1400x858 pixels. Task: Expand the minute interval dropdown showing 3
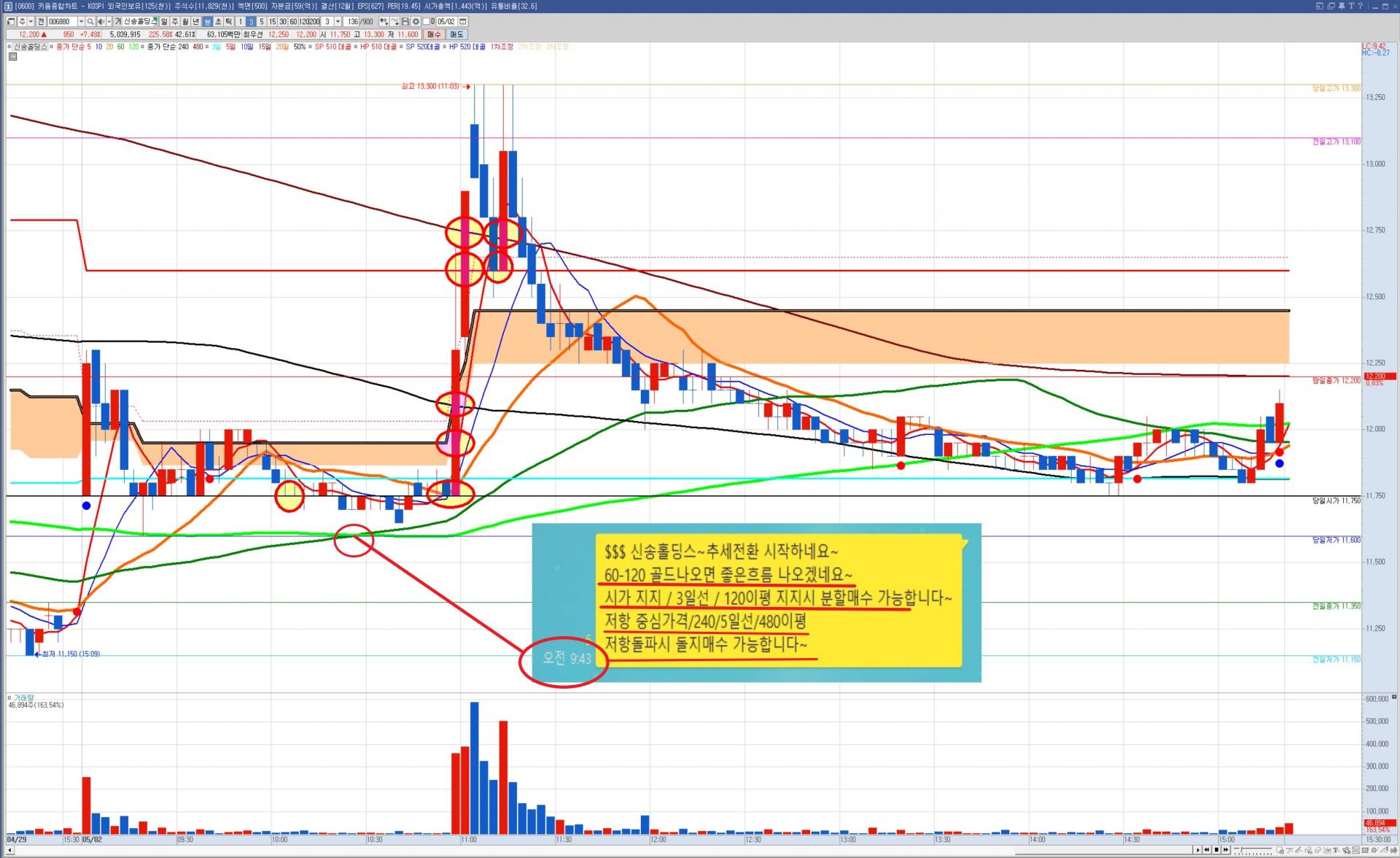pos(338,21)
